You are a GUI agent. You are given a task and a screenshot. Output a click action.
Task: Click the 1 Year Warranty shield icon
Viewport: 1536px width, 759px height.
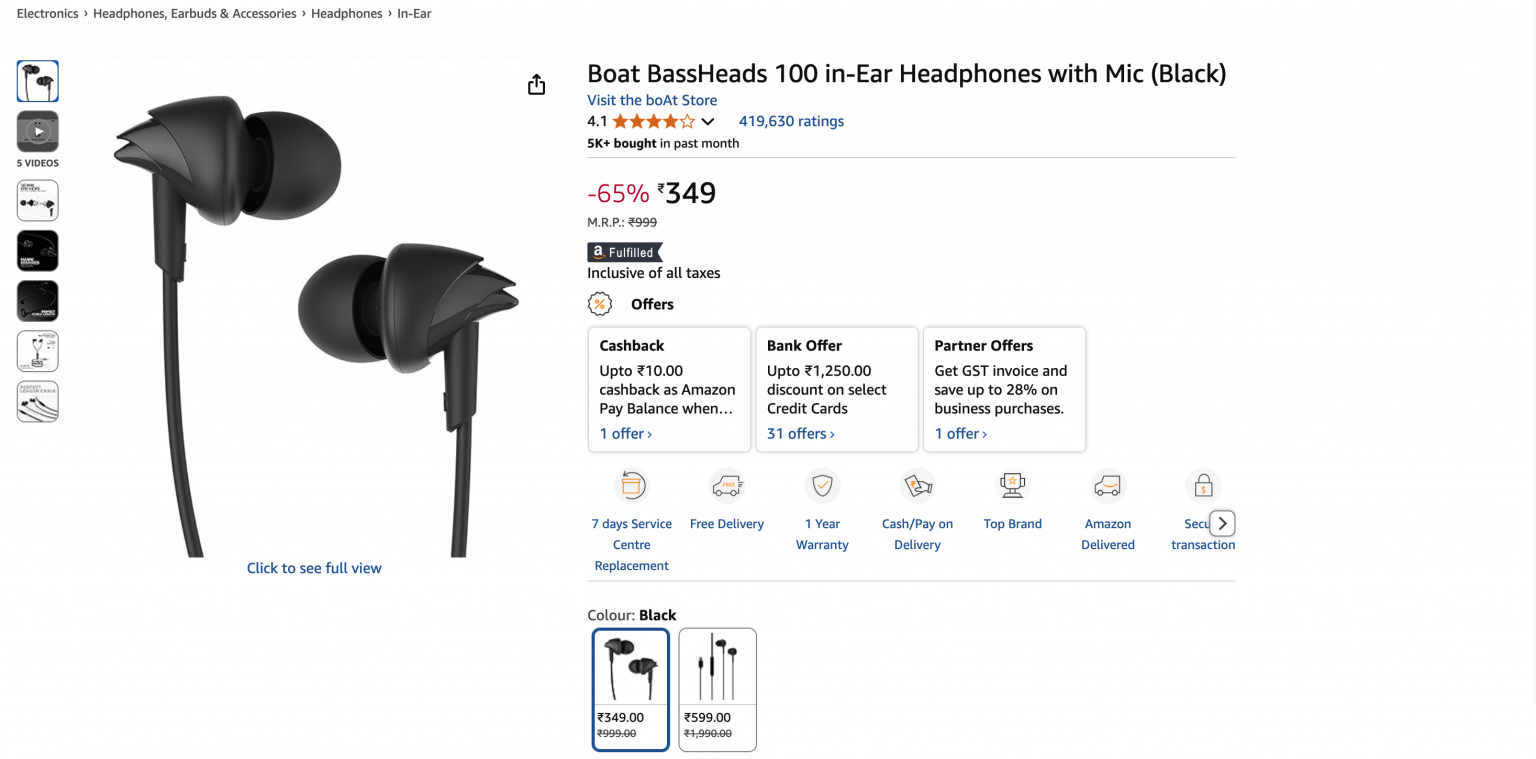[x=822, y=486]
